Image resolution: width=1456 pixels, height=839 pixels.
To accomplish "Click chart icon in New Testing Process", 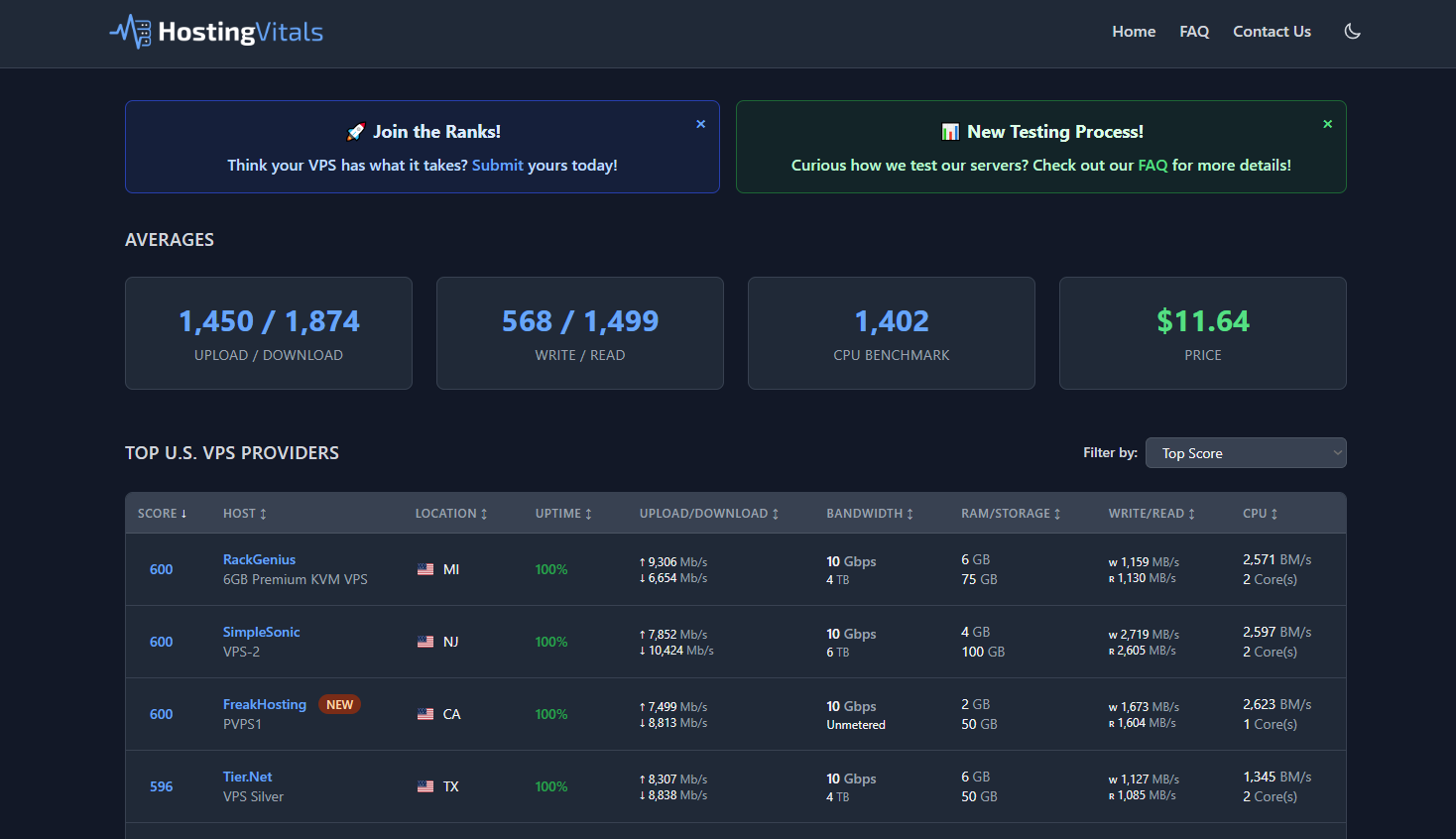I will click(950, 132).
